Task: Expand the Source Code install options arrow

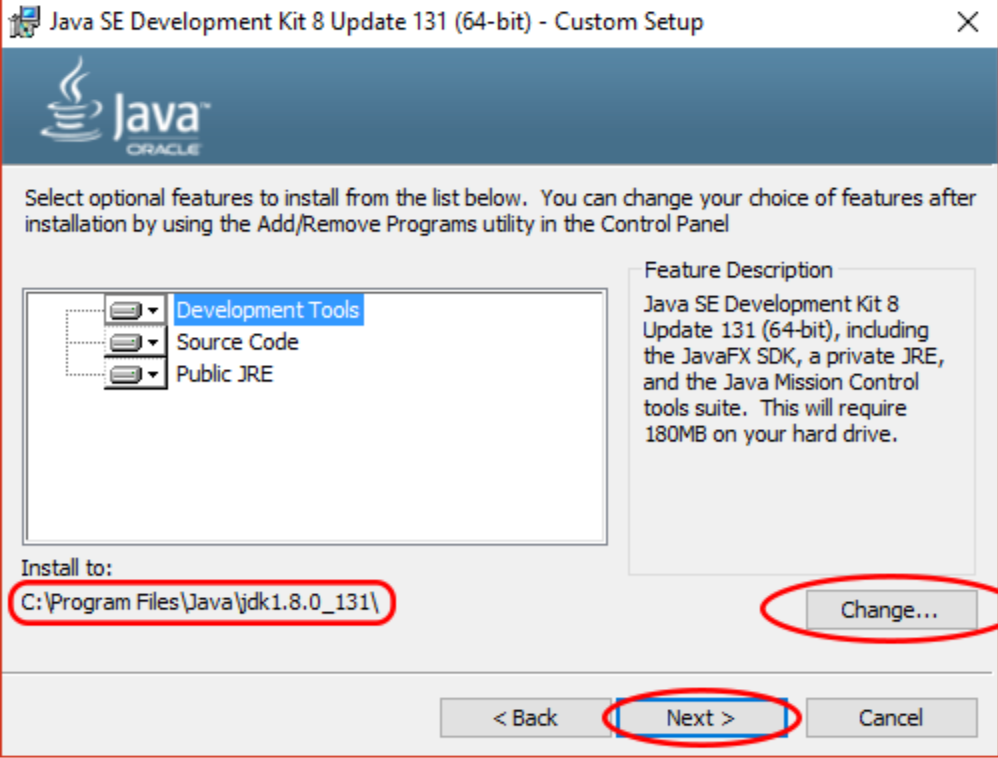Action: pyautogui.click(x=153, y=343)
